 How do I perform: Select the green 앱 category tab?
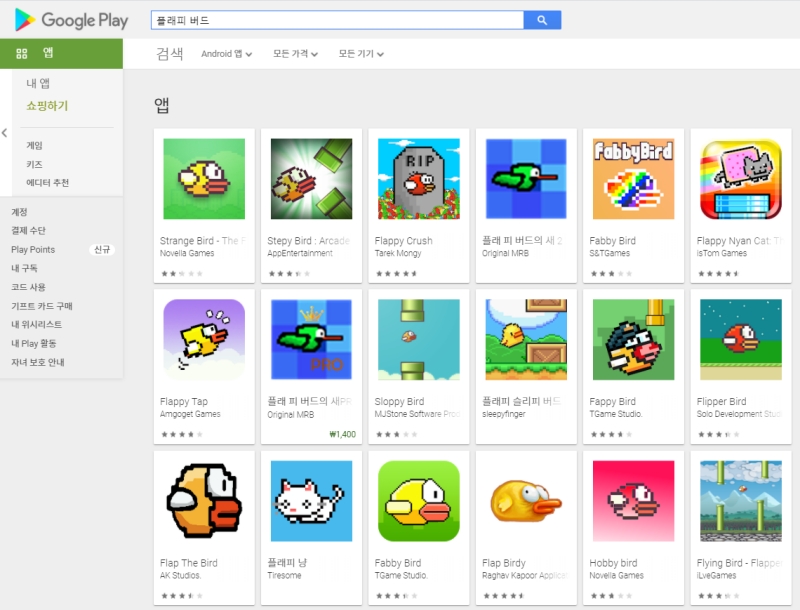[x=61, y=53]
